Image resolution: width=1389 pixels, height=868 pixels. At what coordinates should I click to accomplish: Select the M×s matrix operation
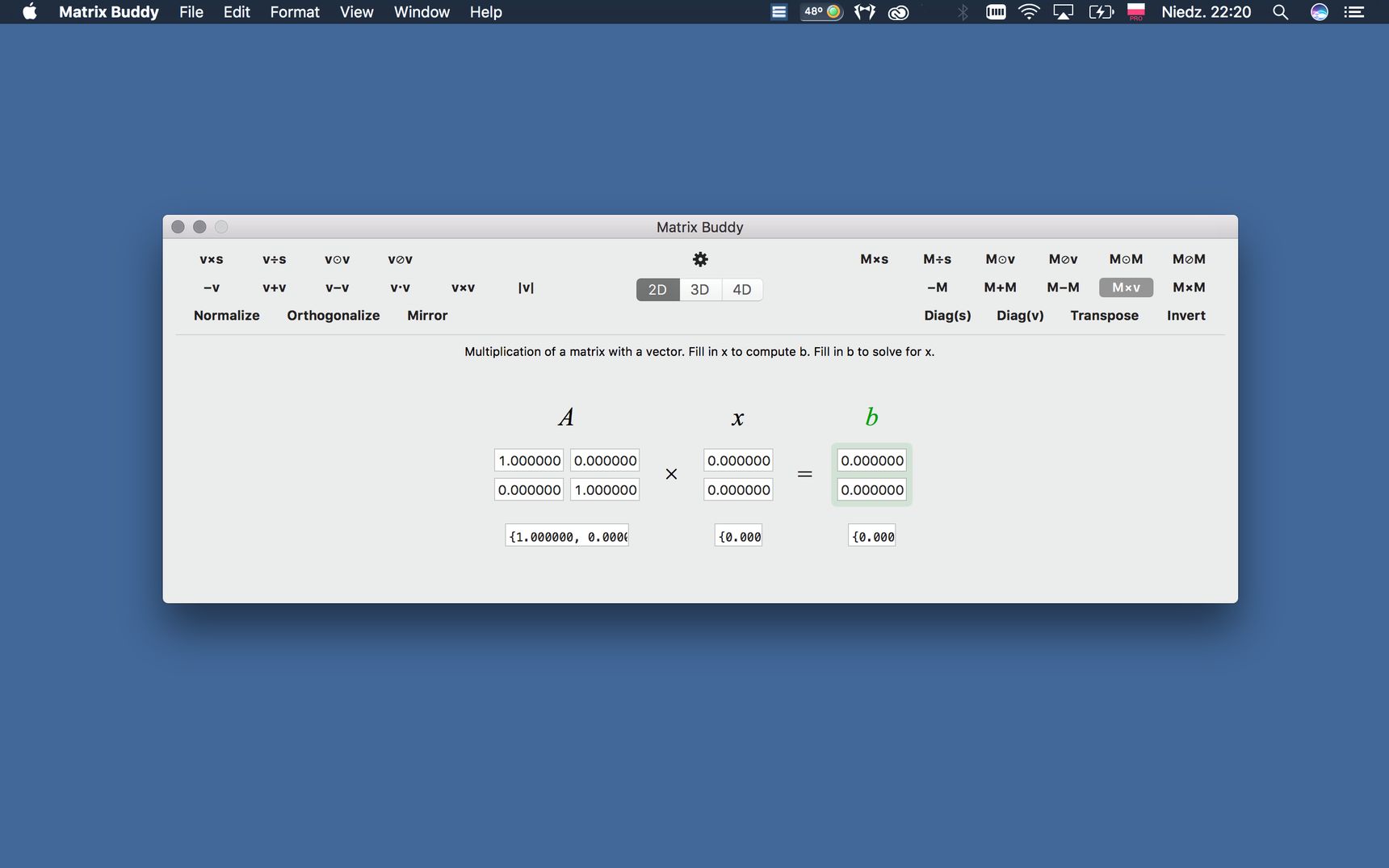click(x=875, y=259)
